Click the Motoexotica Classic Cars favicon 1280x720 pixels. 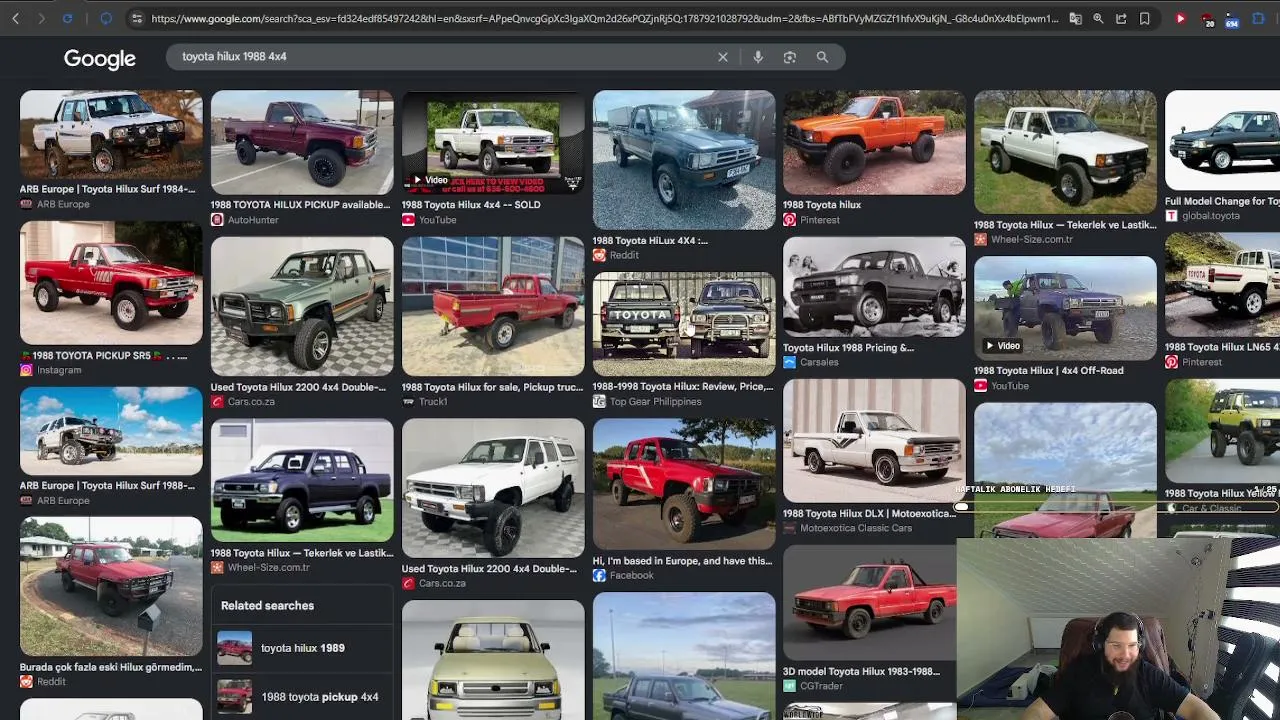789,528
